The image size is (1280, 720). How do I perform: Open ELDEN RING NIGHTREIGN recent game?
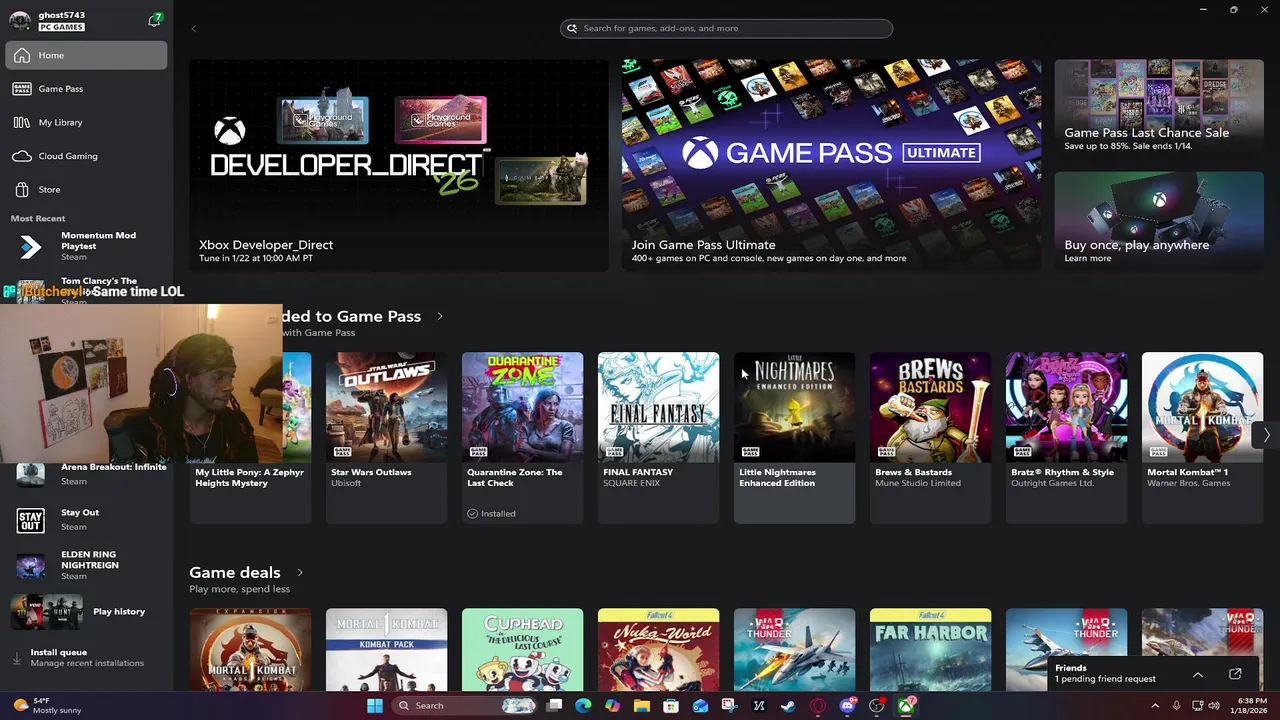[x=86, y=565]
